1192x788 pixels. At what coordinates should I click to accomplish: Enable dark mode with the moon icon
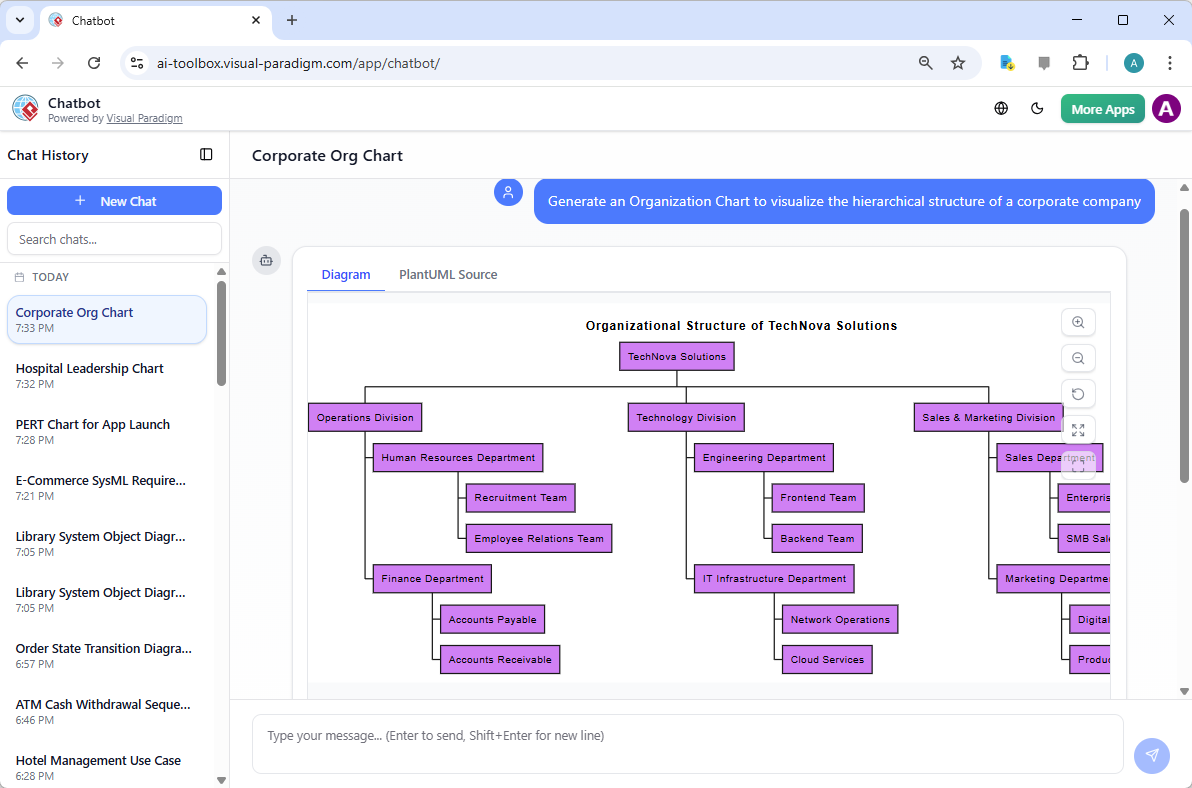[x=1037, y=108]
